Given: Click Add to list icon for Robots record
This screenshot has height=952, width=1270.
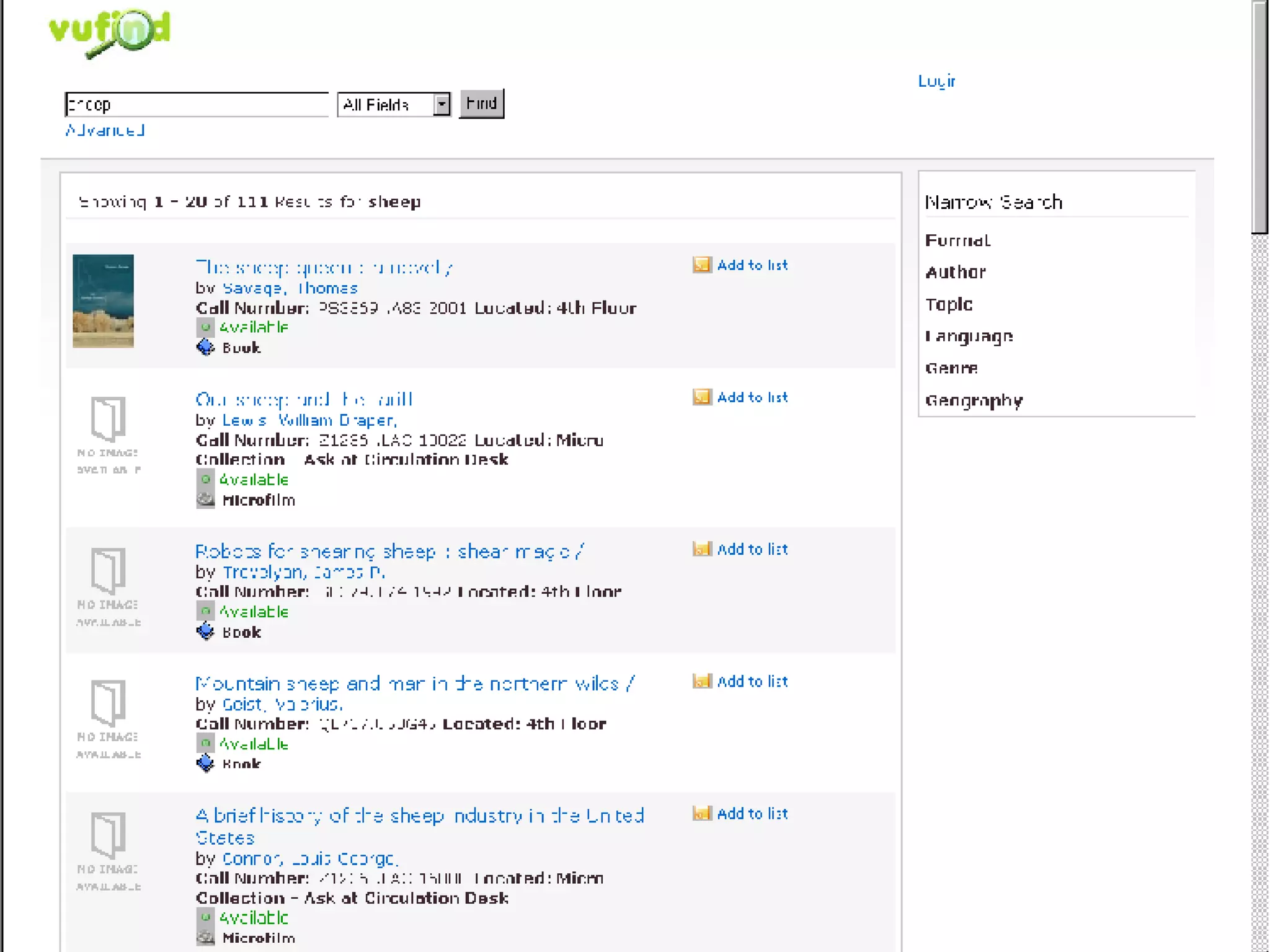Looking at the screenshot, I should [x=701, y=549].
